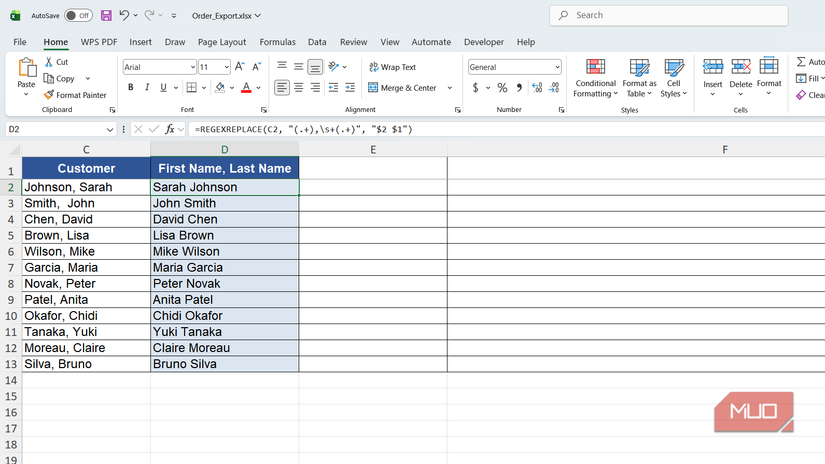
Task: Open Order_Export.xlsx file name dropdown
Action: [226, 15]
